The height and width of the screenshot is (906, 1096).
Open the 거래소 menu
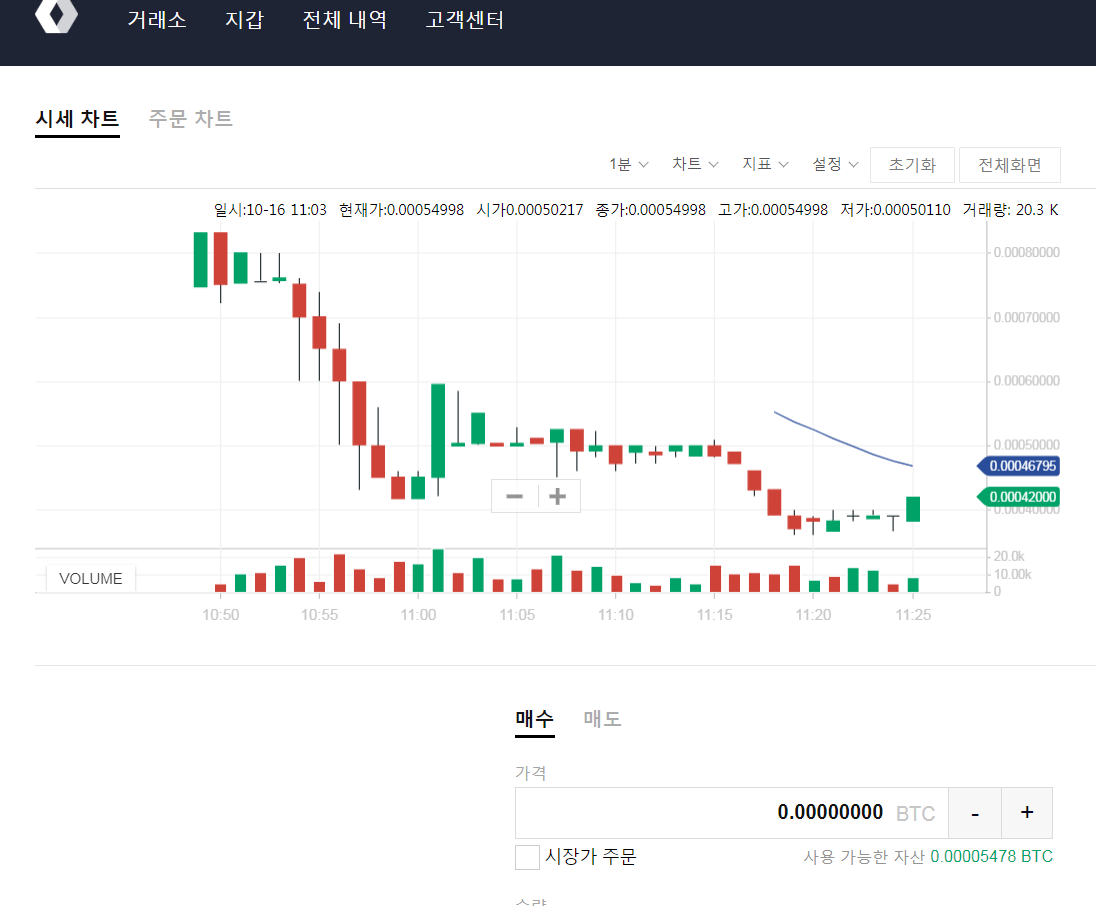pyautogui.click(x=157, y=20)
